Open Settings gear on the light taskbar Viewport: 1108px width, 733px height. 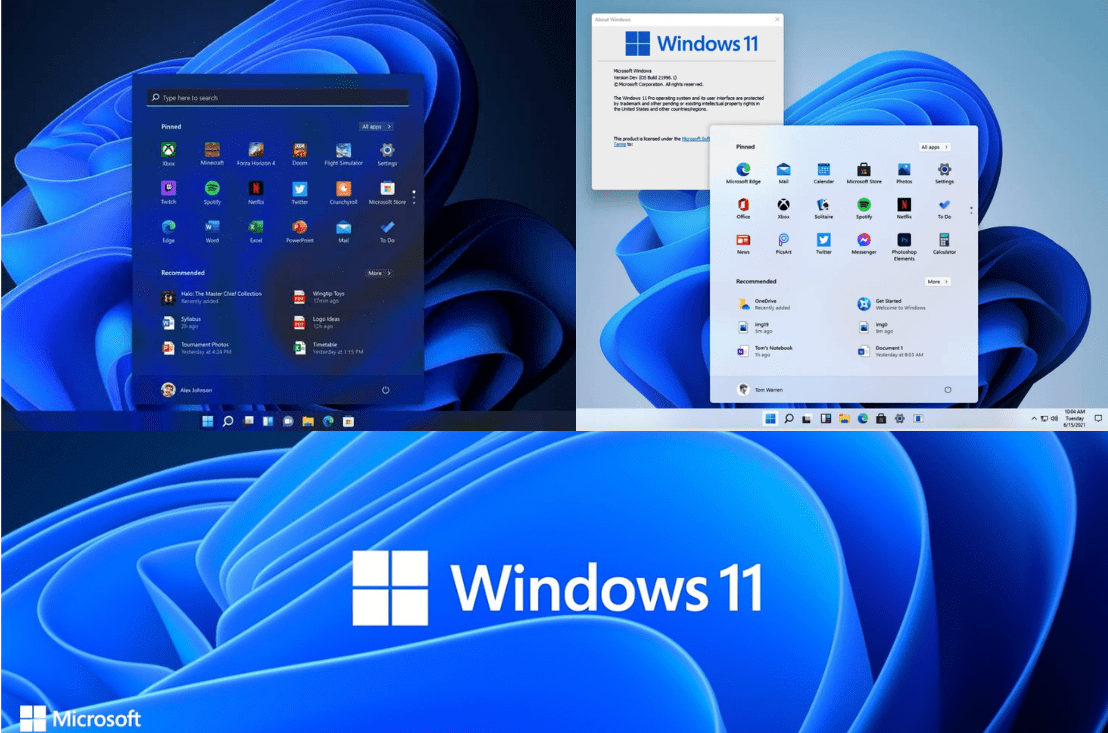coord(900,418)
